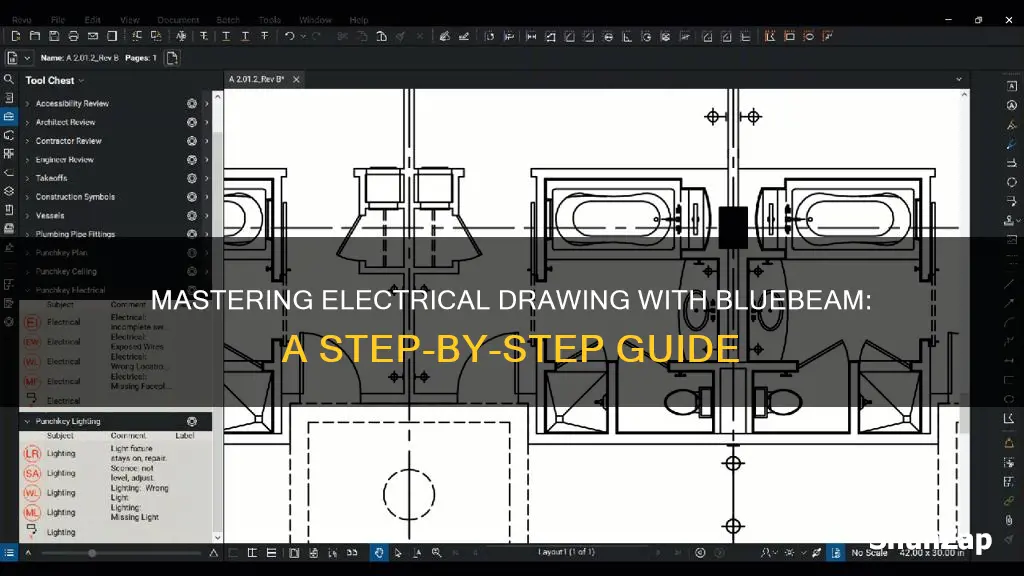Select the Diameter measurement tool icon

tap(608, 37)
